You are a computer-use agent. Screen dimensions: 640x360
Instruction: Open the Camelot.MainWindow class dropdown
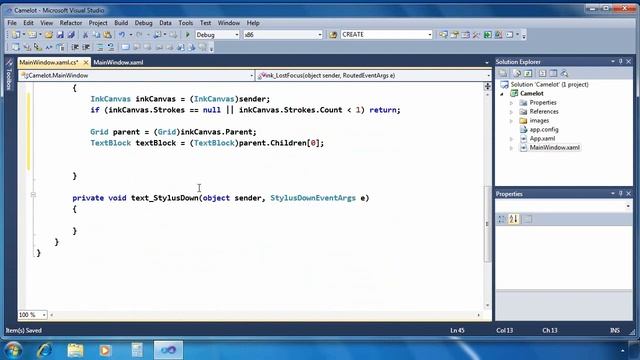tap(251, 76)
